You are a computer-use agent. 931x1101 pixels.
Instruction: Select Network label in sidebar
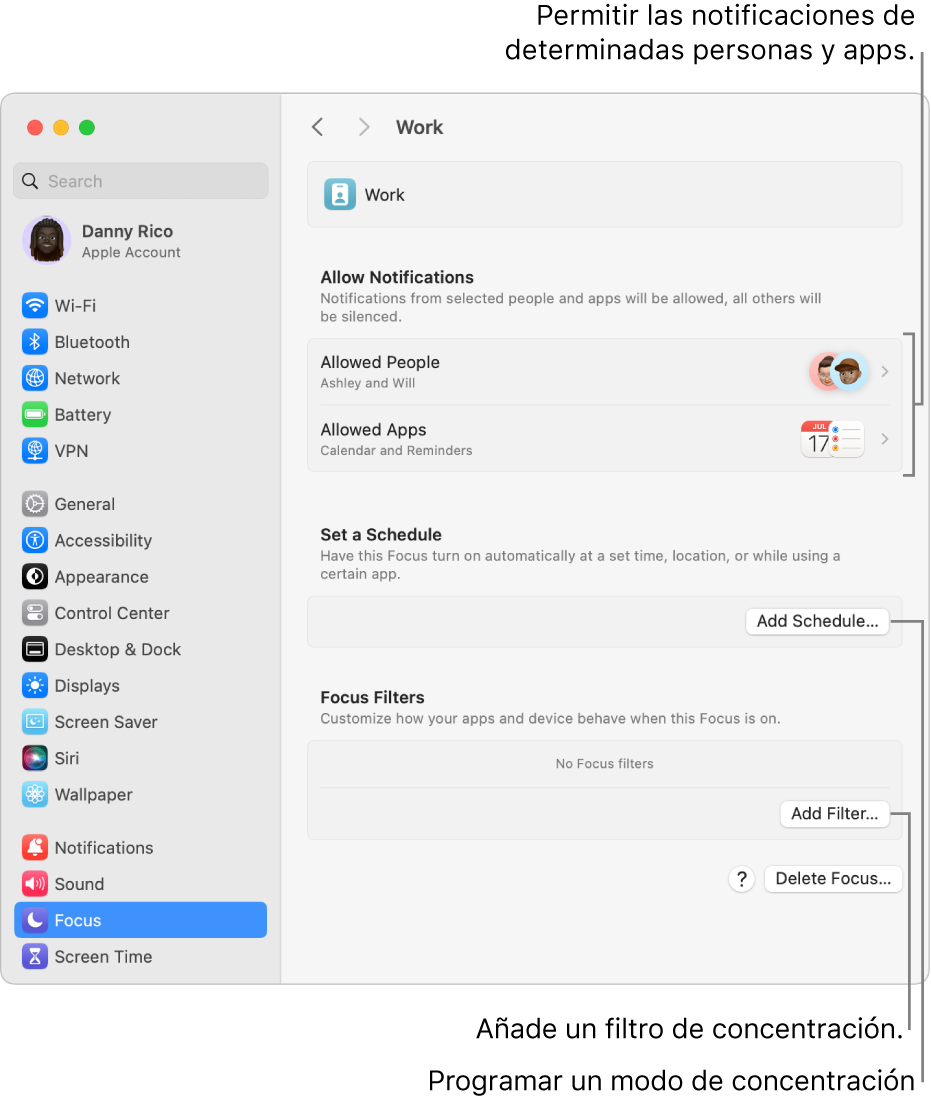[x=87, y=378]
